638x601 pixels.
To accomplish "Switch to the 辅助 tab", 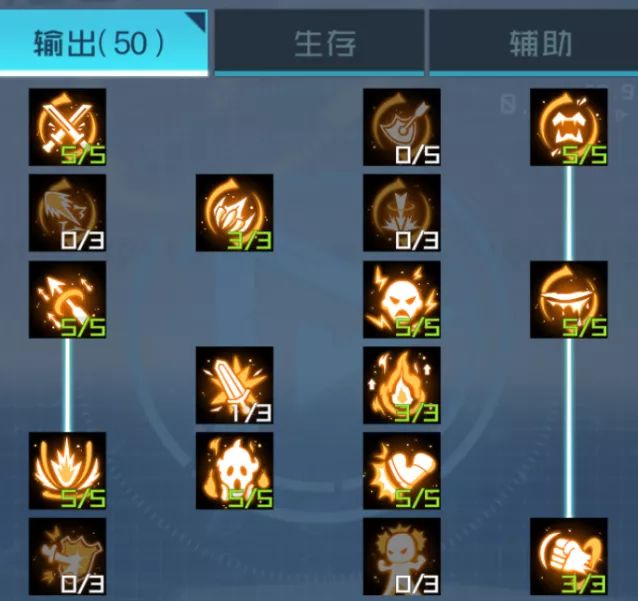I will pos(534,42).
